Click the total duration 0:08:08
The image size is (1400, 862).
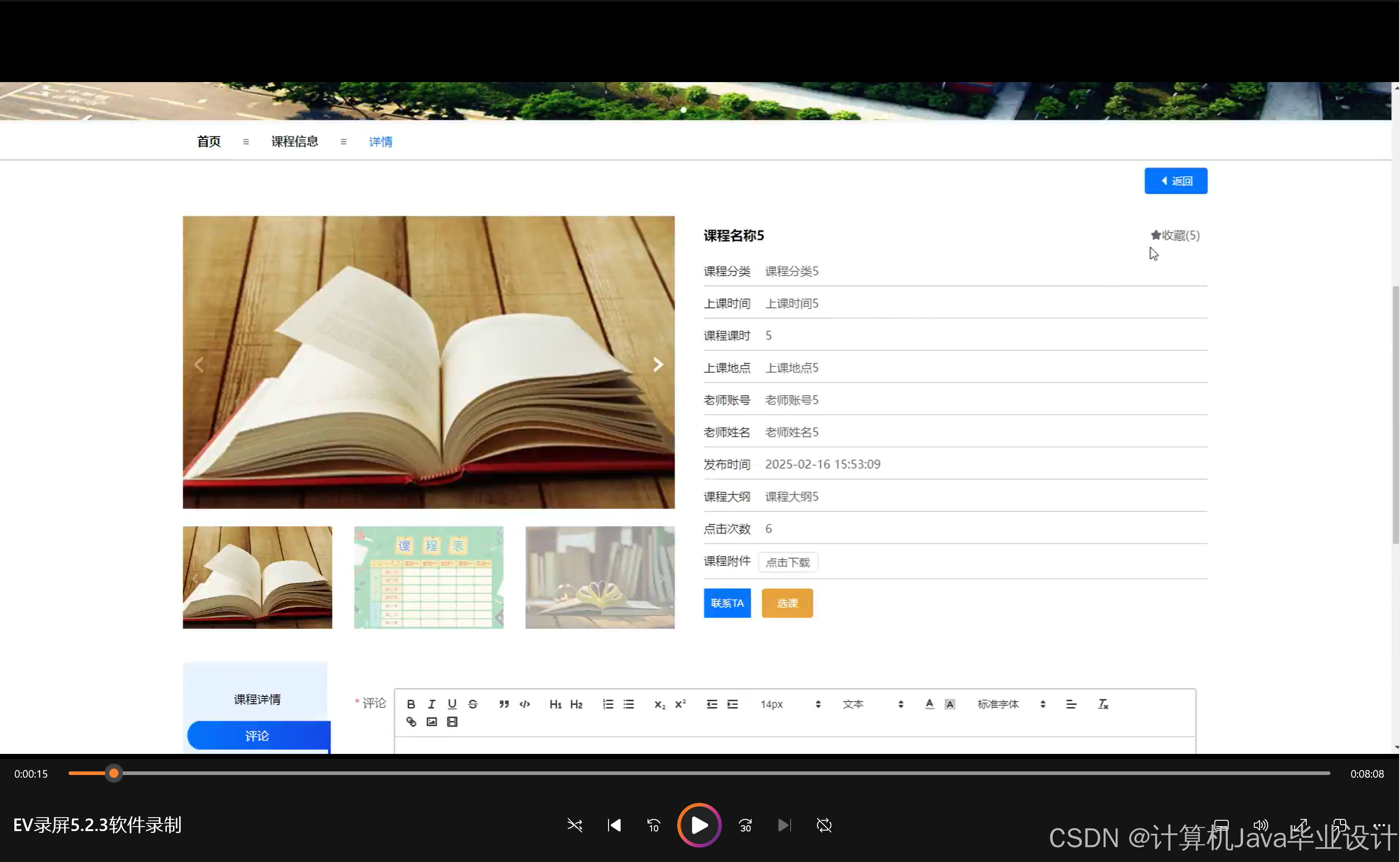coord(1367,774)
